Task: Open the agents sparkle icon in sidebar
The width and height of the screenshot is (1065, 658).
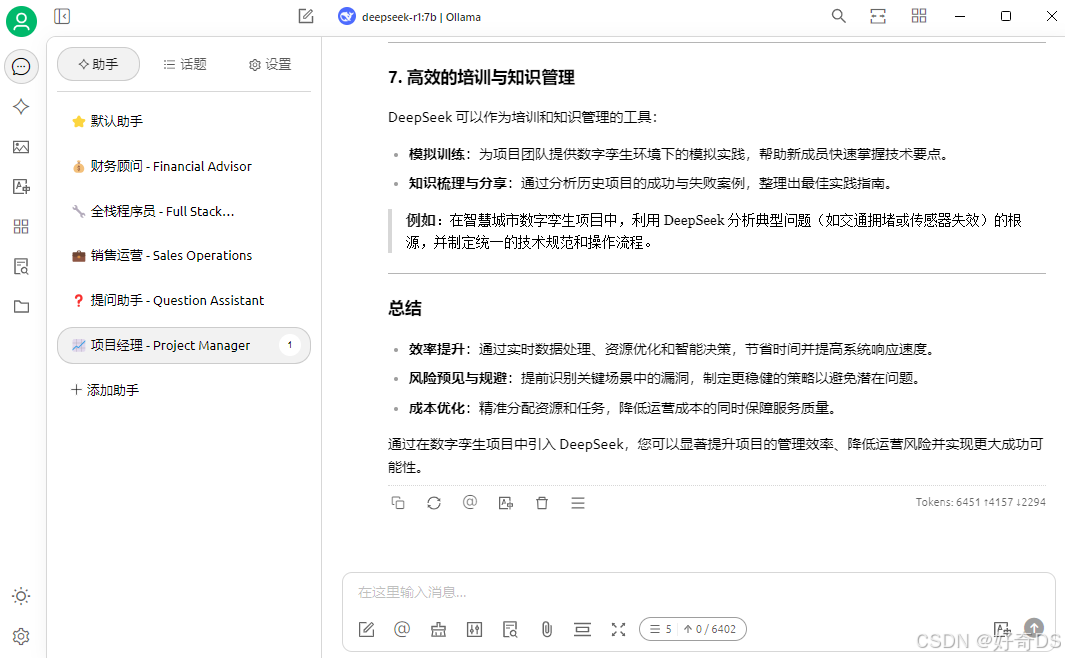Action: coord(21,107)
